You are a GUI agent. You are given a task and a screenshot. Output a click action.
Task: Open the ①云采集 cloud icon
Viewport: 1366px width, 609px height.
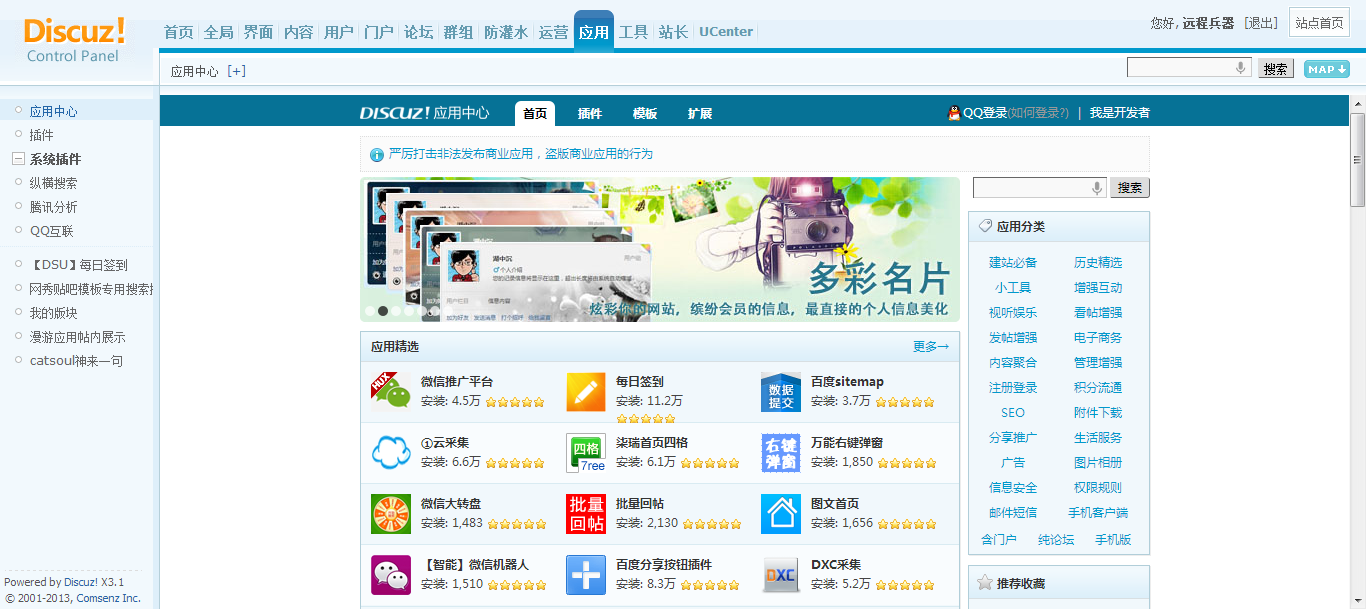coord(390,453)
